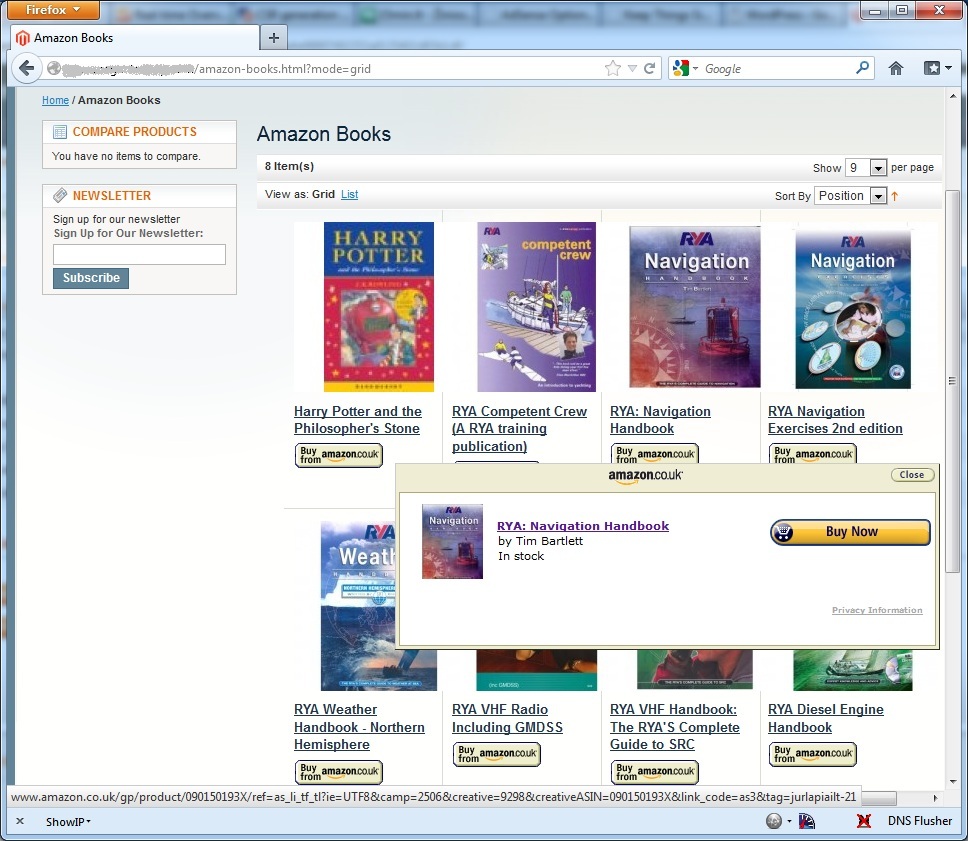Open RYA Diesel Engine Handbook link
This screenshot has height=841, width=968.
point(825,718)
